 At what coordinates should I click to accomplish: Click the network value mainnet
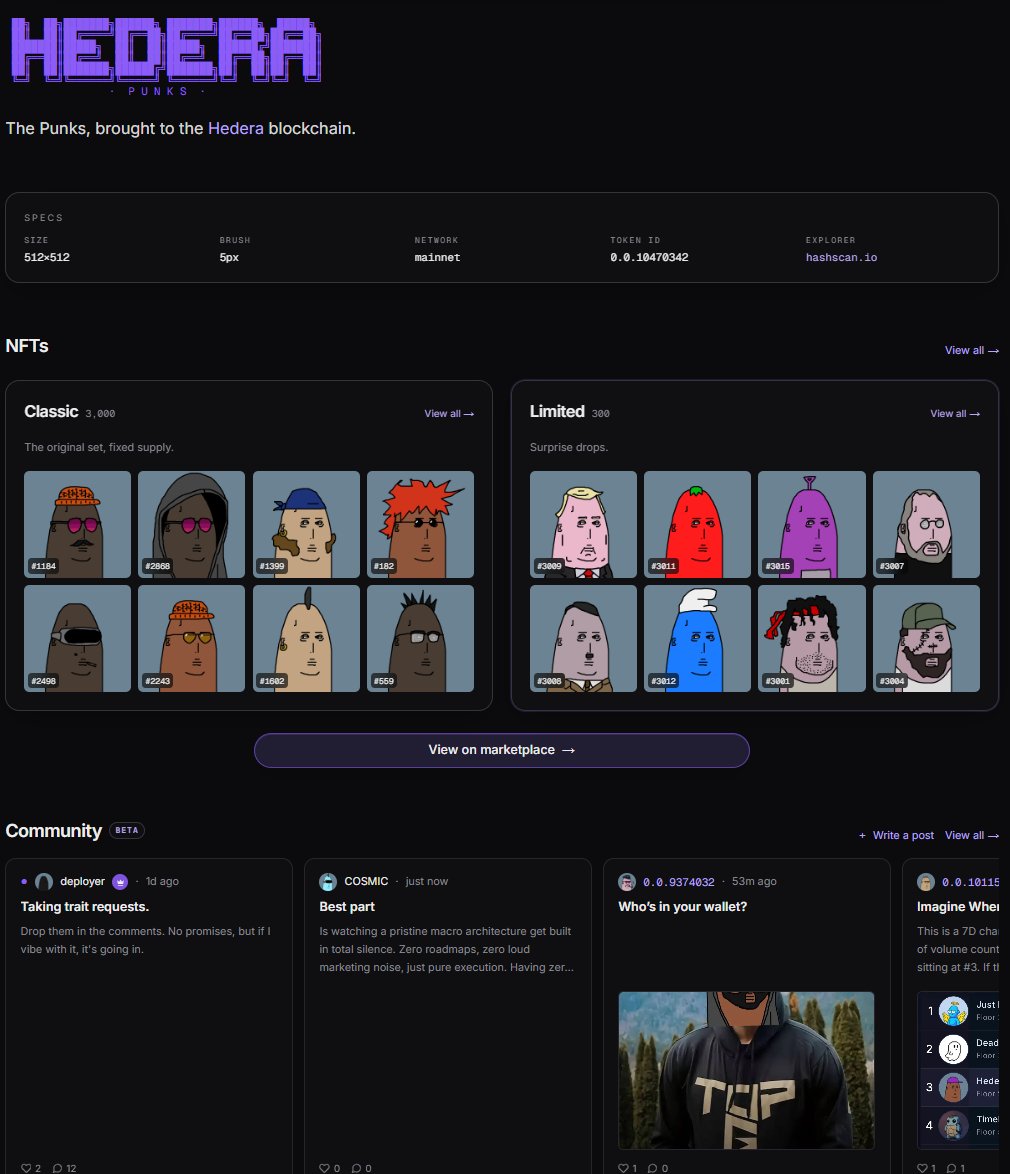click(x=437, y=258)
